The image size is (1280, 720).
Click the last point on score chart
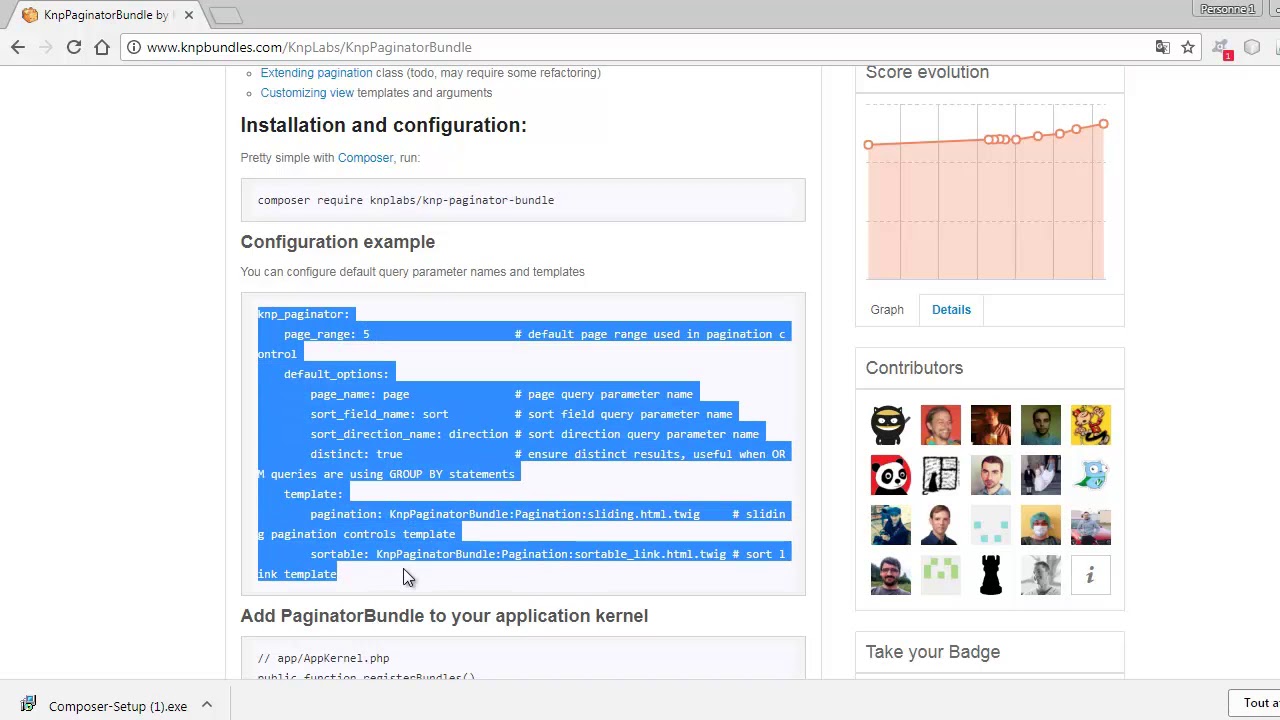tap(1103, 124)
